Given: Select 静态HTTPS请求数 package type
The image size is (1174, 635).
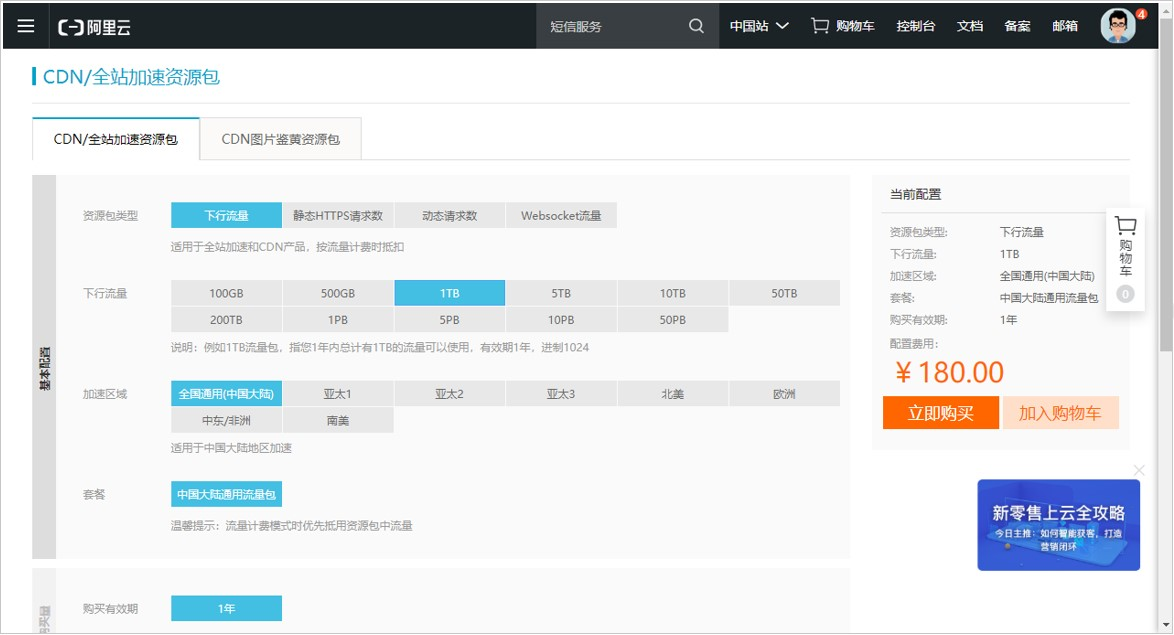Looking at the screenshot, I should pyautogui.click(x=338, y=216).
